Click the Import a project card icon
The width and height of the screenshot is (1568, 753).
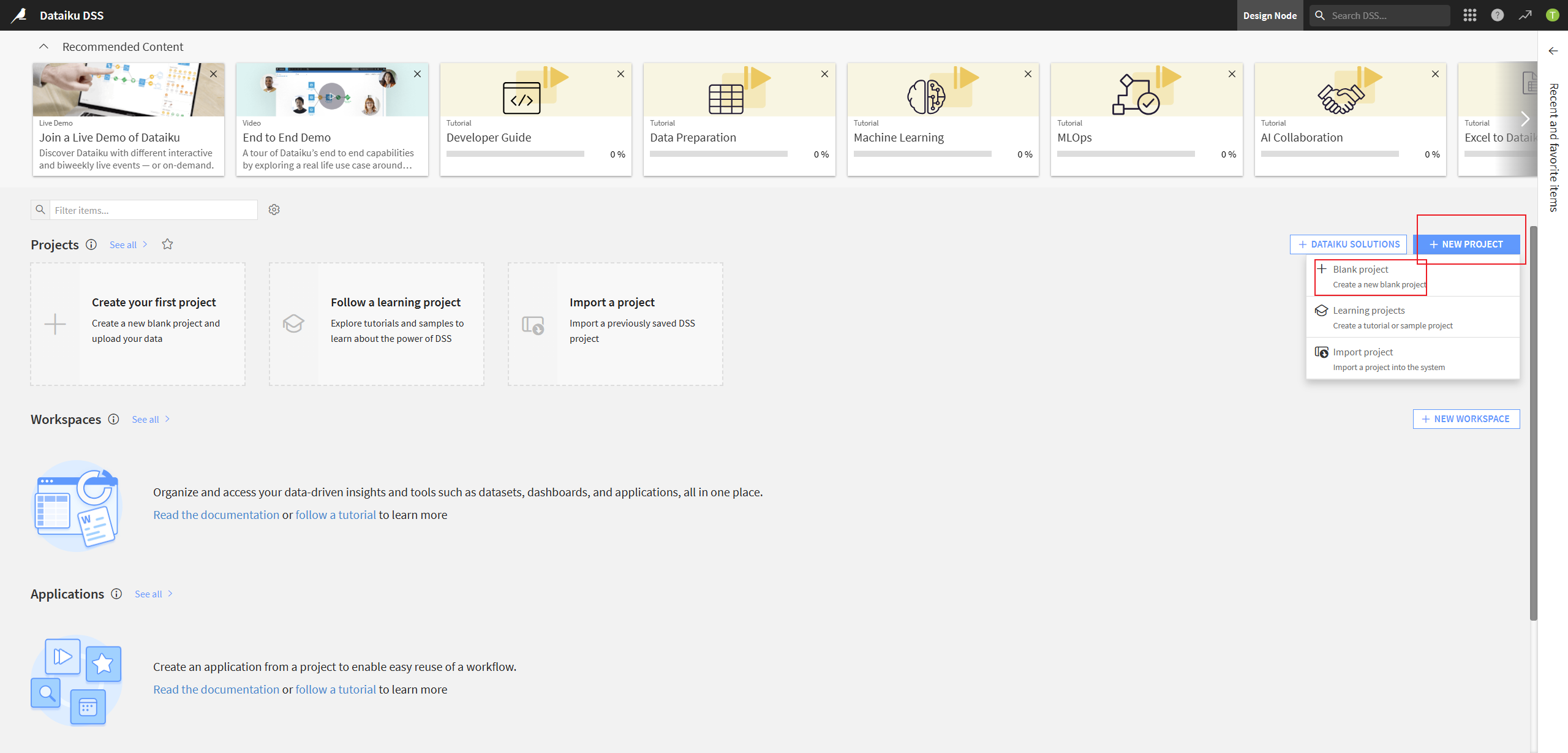click(533, 325)
